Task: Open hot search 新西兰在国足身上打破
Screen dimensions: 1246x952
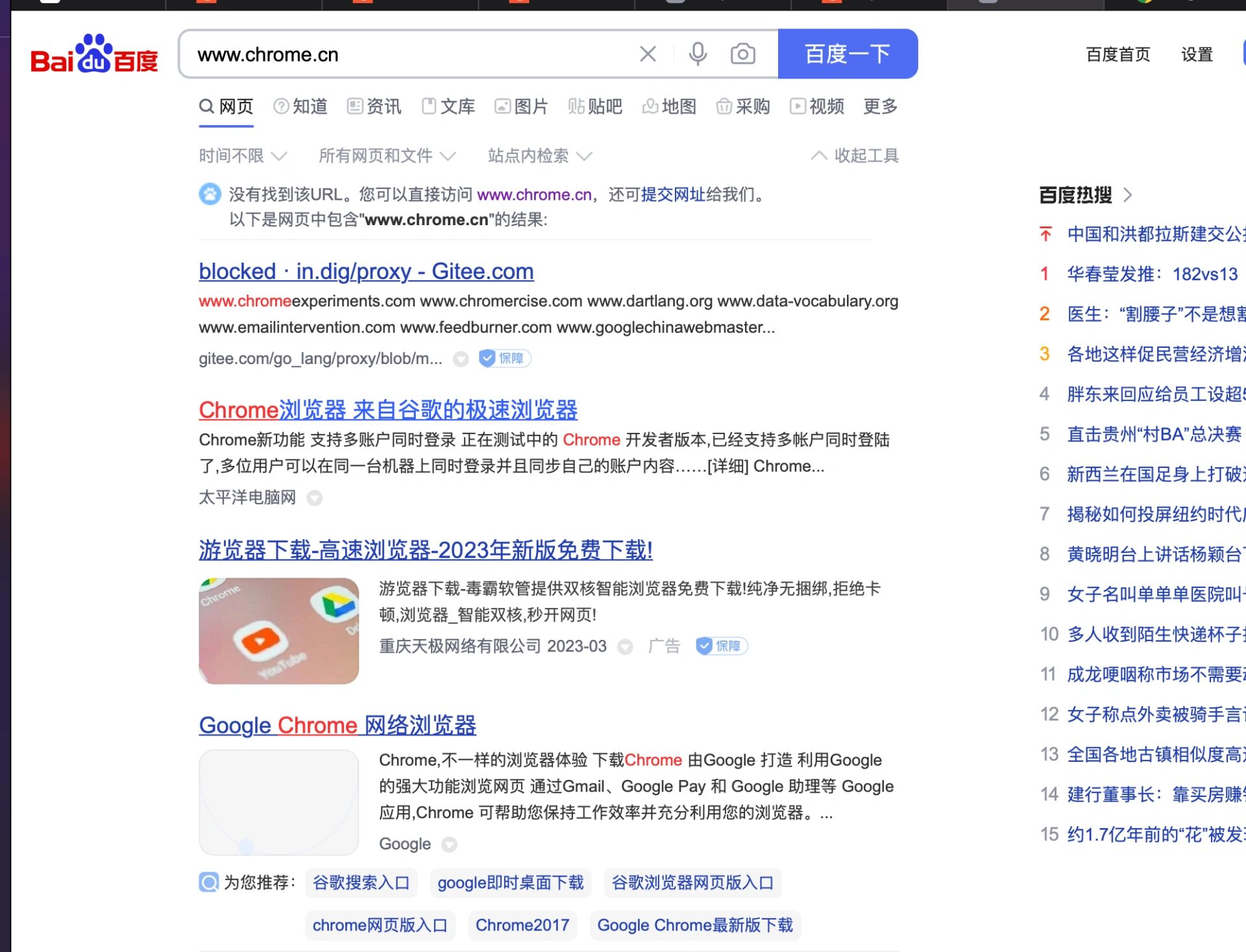Action: (x=1155, y=474)
